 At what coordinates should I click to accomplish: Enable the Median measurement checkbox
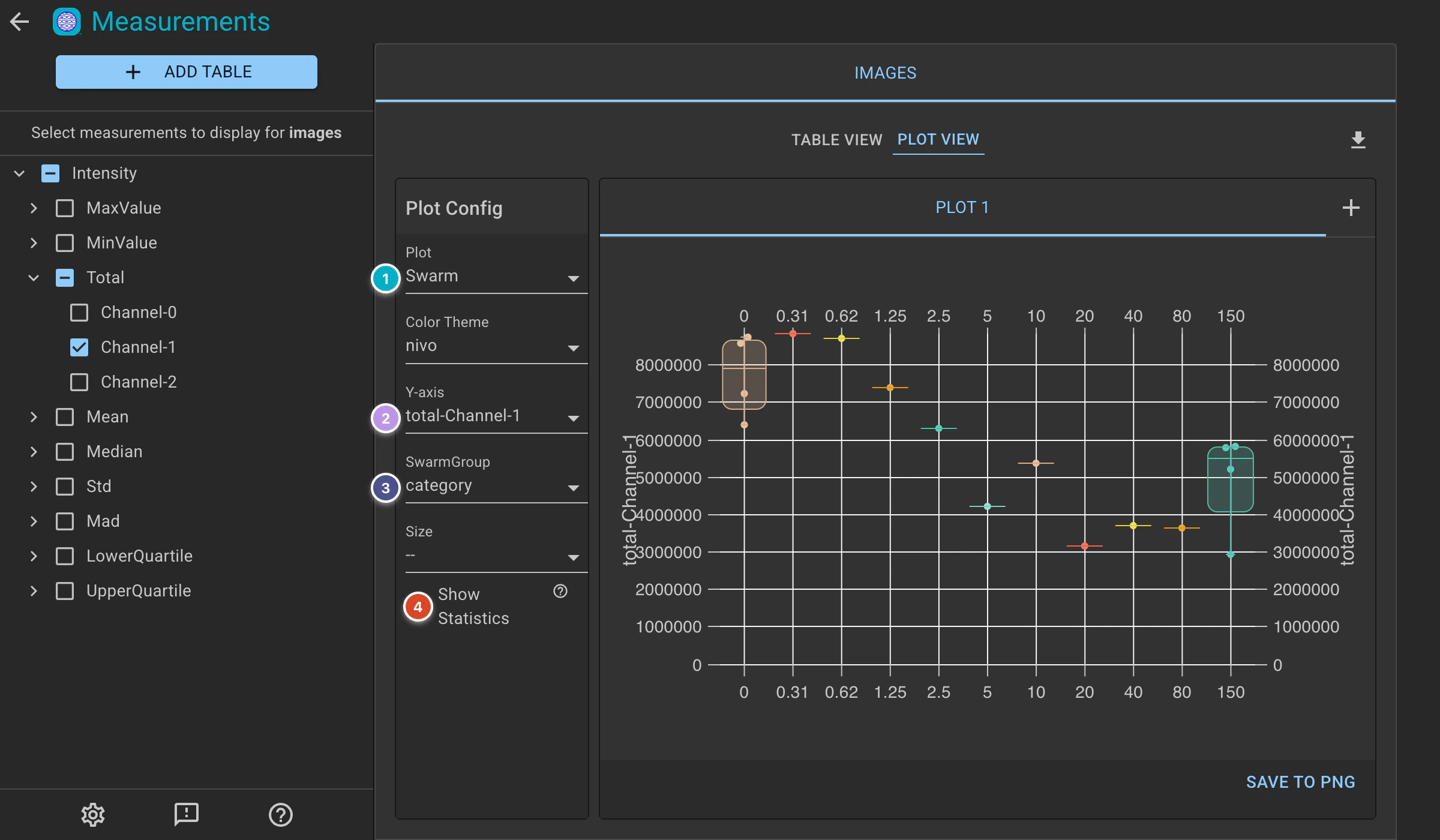65,452
